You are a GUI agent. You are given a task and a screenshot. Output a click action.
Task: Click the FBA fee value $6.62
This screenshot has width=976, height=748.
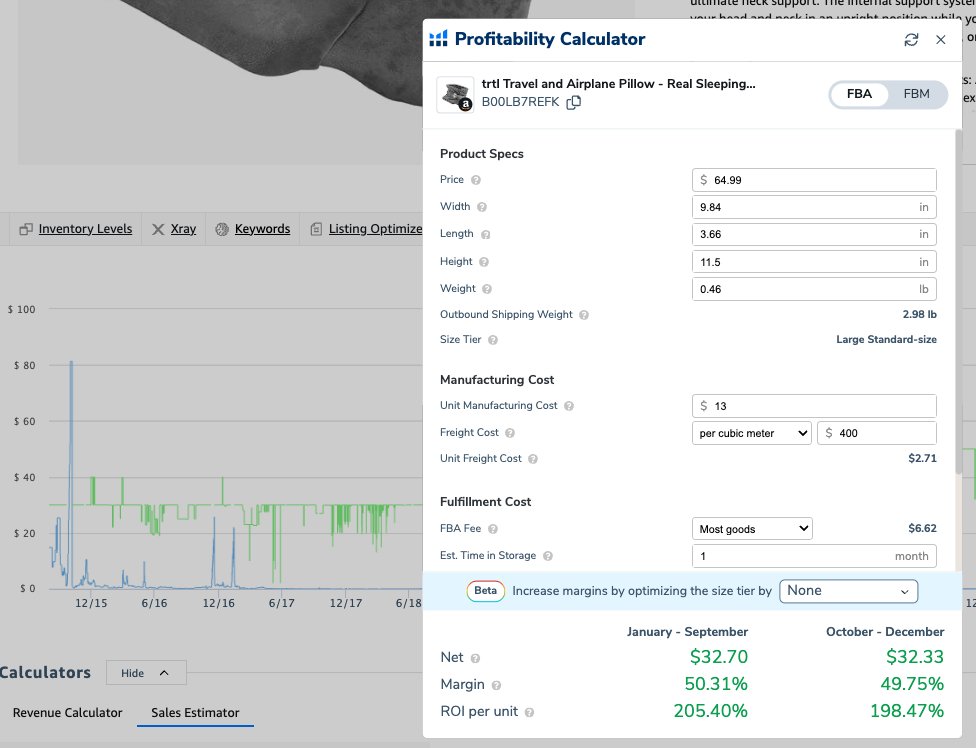(922, 529)
